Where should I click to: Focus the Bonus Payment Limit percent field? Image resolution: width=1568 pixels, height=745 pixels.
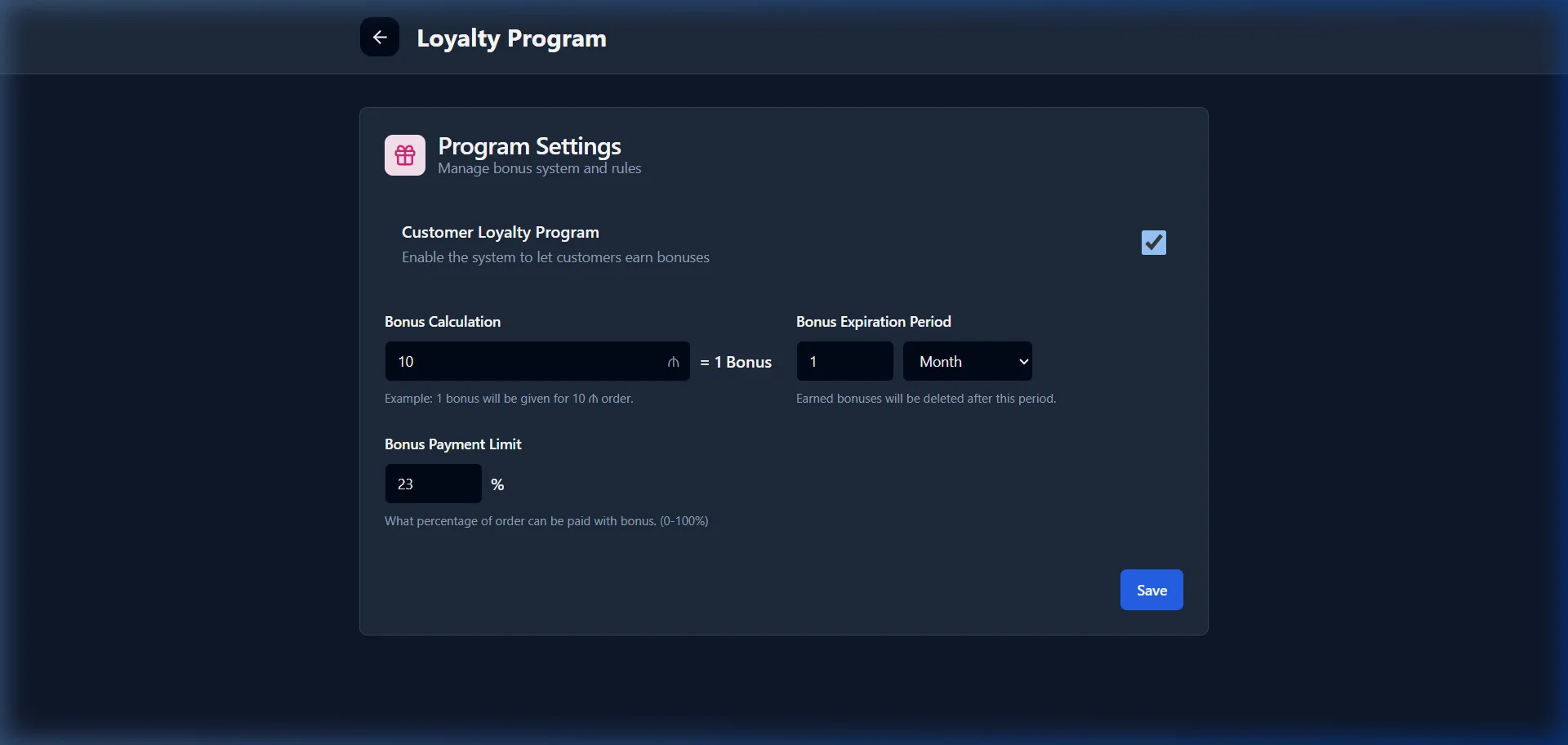433,484
